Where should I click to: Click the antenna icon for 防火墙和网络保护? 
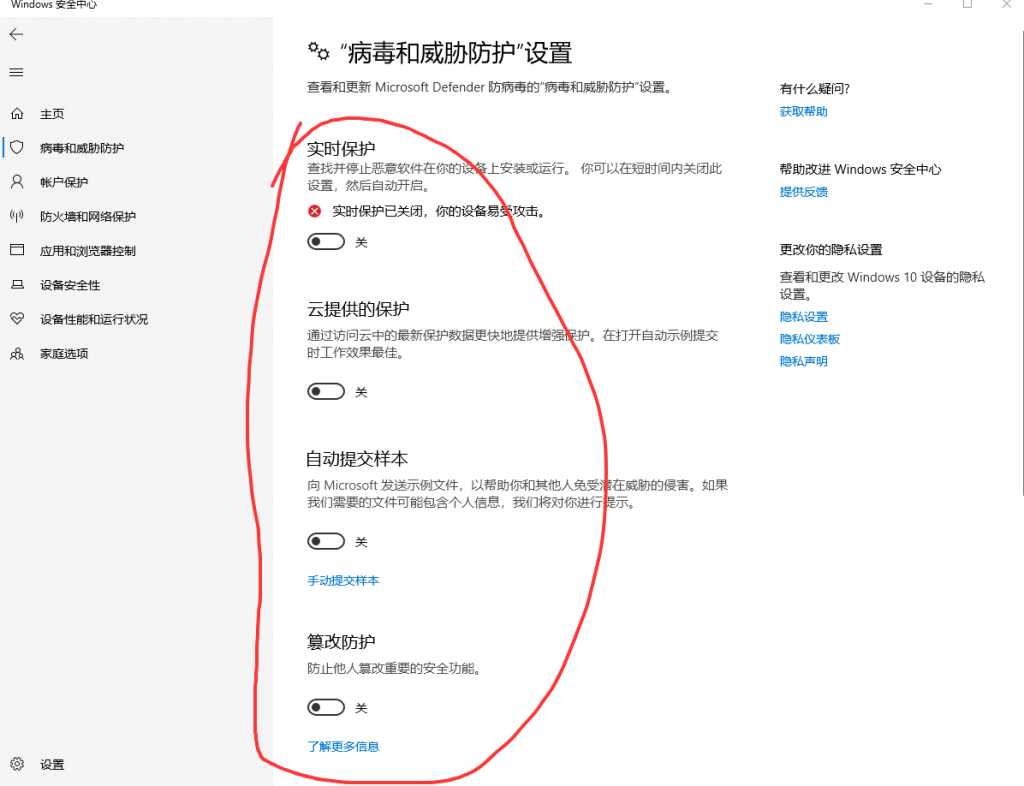click(17, 216)
